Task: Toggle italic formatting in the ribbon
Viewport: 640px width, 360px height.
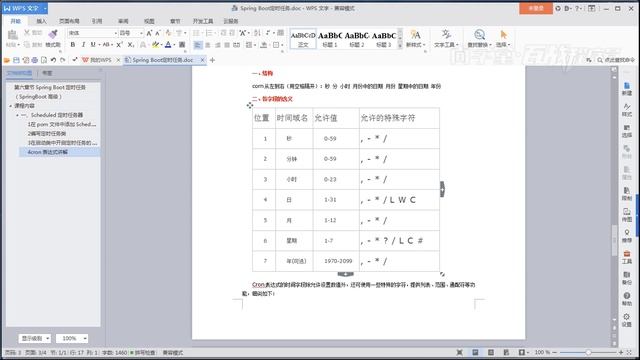Action: (83, 44)
